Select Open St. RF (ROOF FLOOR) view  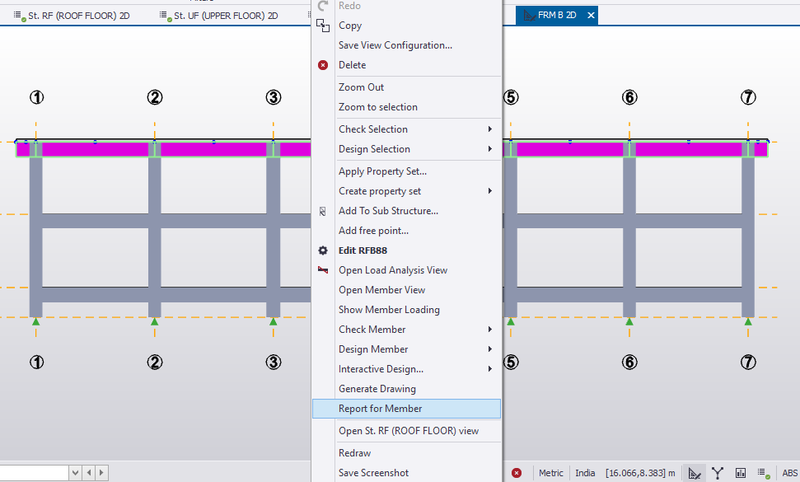(x=407, y=431)
